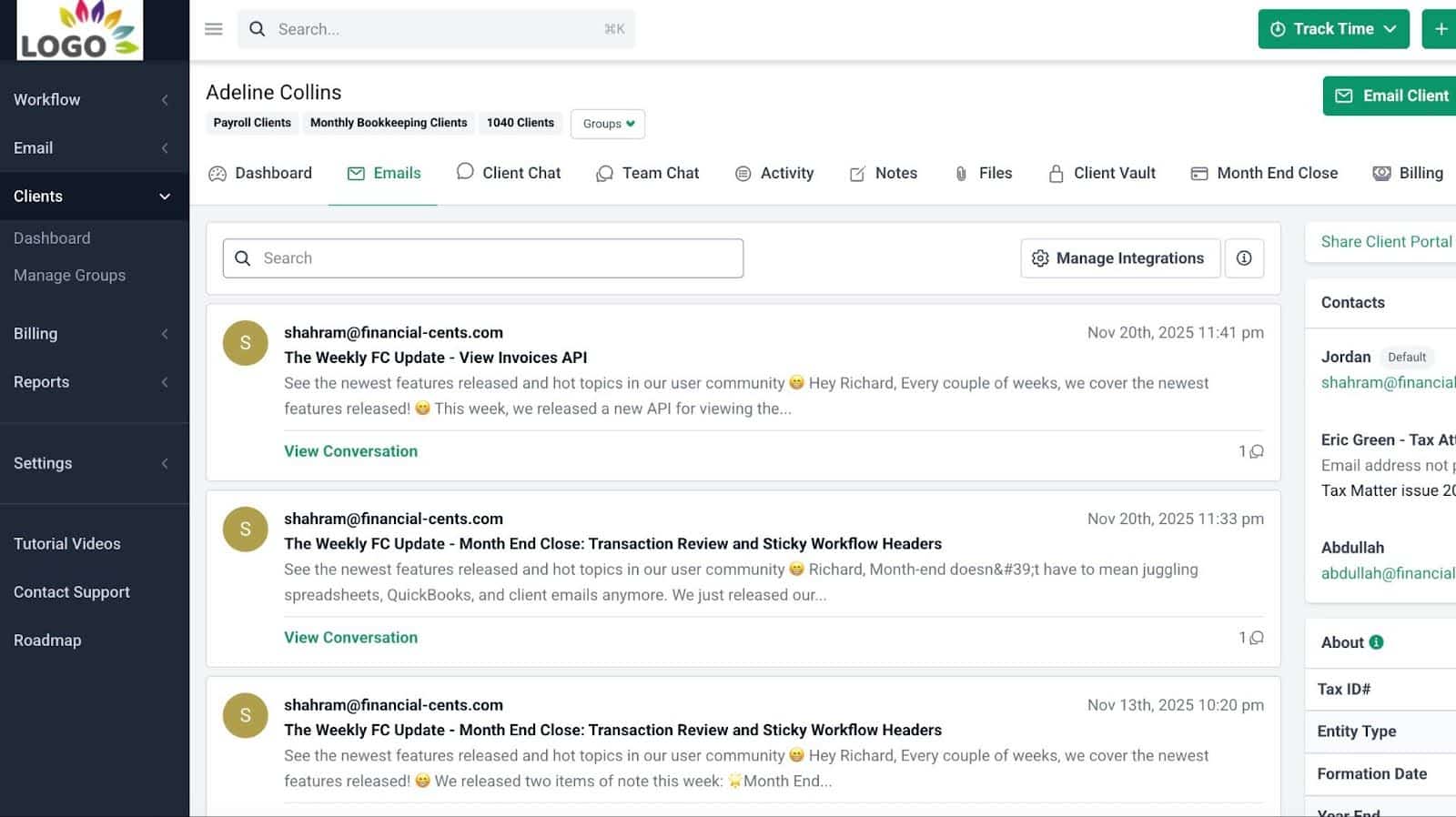This screenshot has height=817, width=1456.
Task: Click the Entity Type row
Action: (x=1380, y=731)
